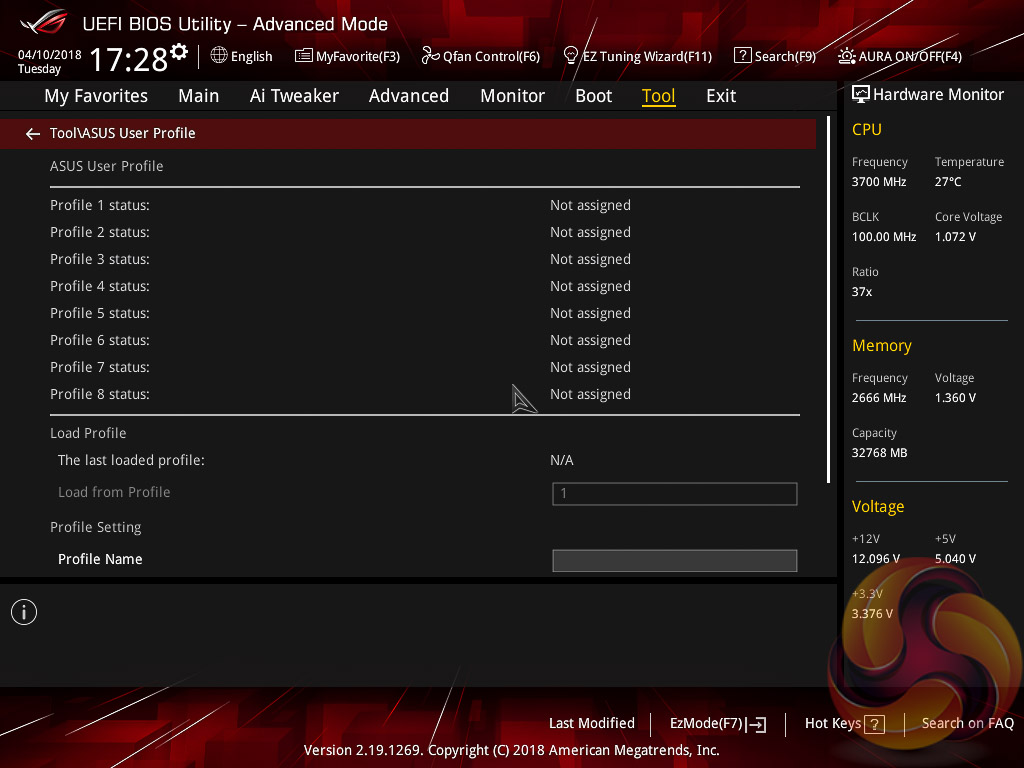The width and height of the screenshot is (1024, 768).
Task: Click date 04/10/2018 text
Action: tap(50, 55)
